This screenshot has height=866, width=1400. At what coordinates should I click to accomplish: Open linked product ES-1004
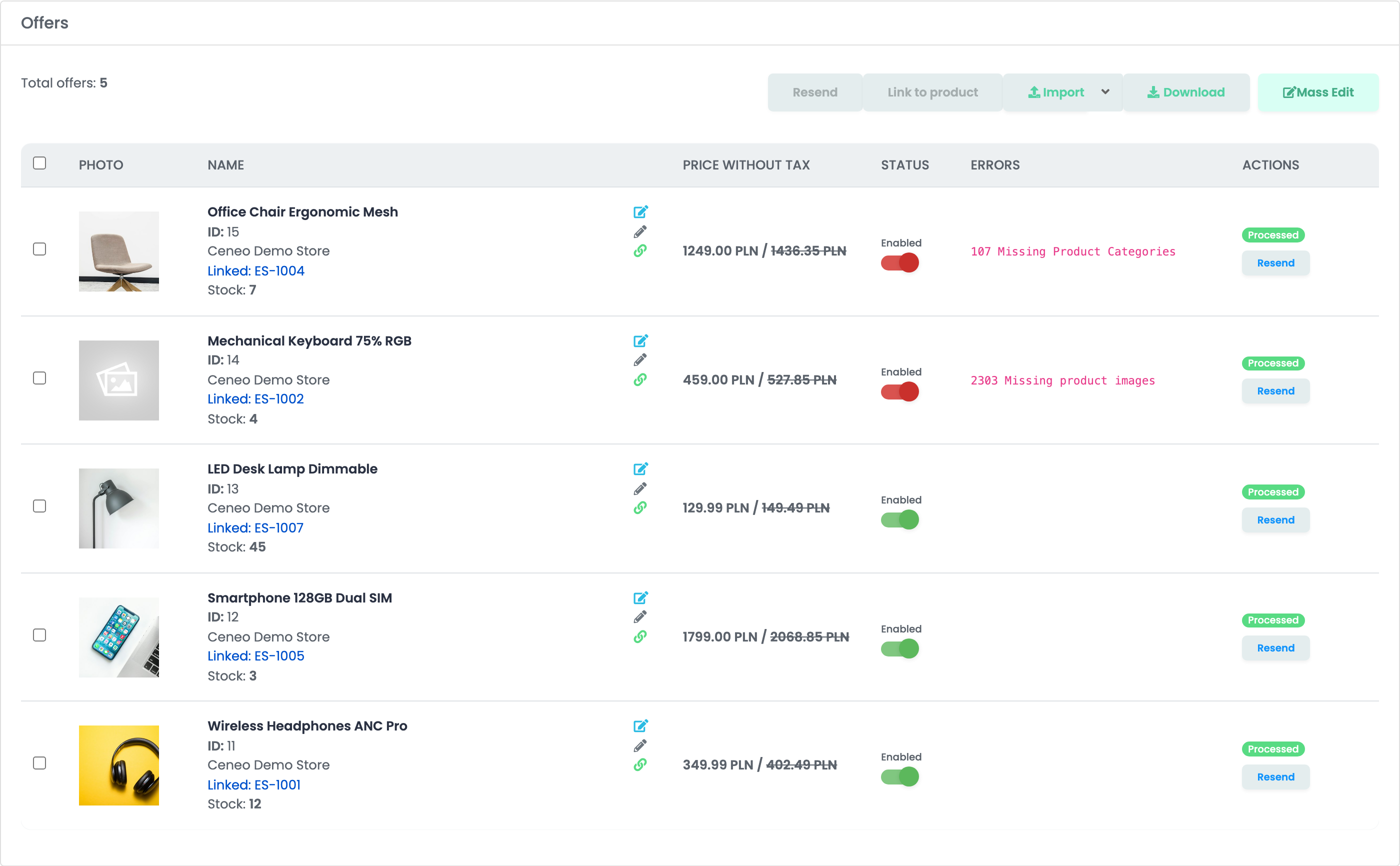point(256,271)
